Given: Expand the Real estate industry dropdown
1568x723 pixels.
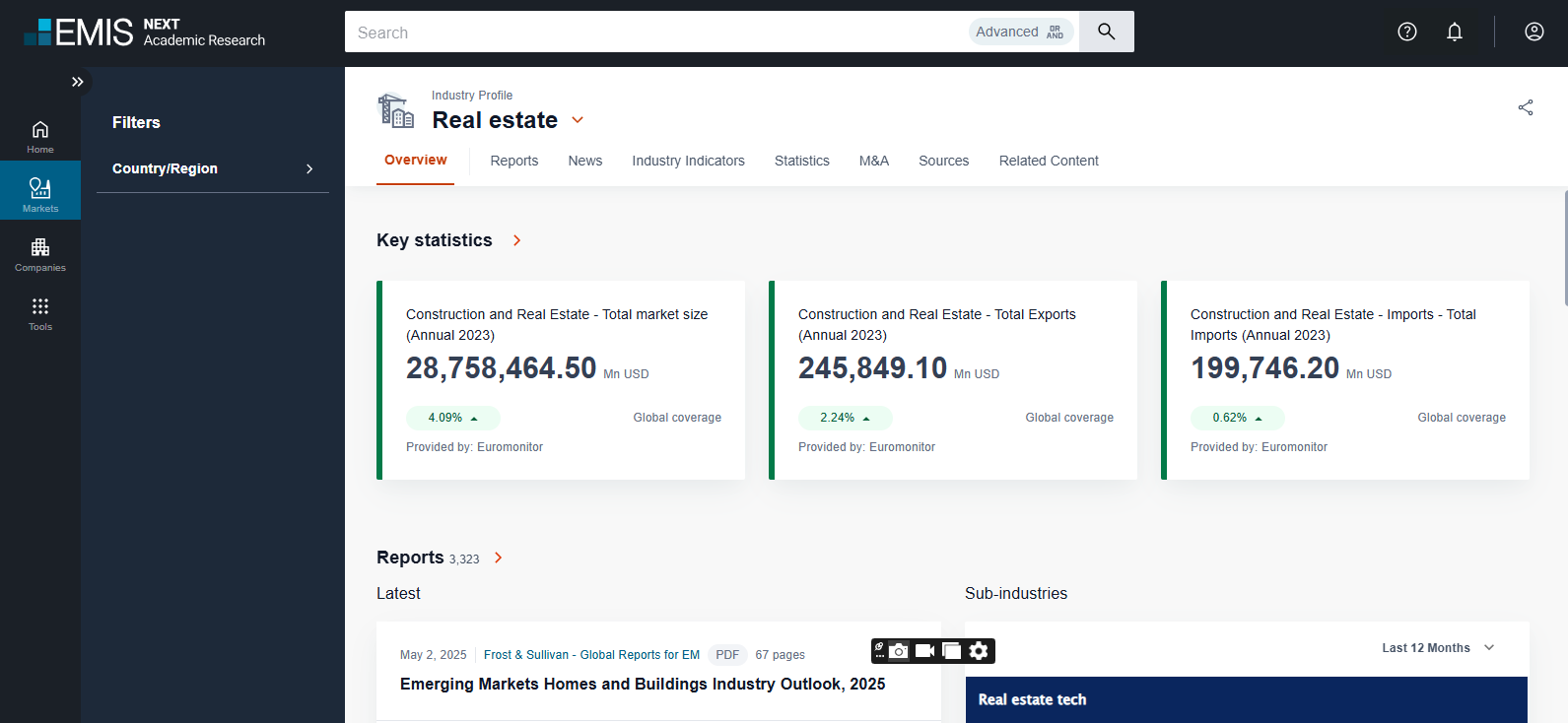Looking at the screenshot, I should pos(578,120).
